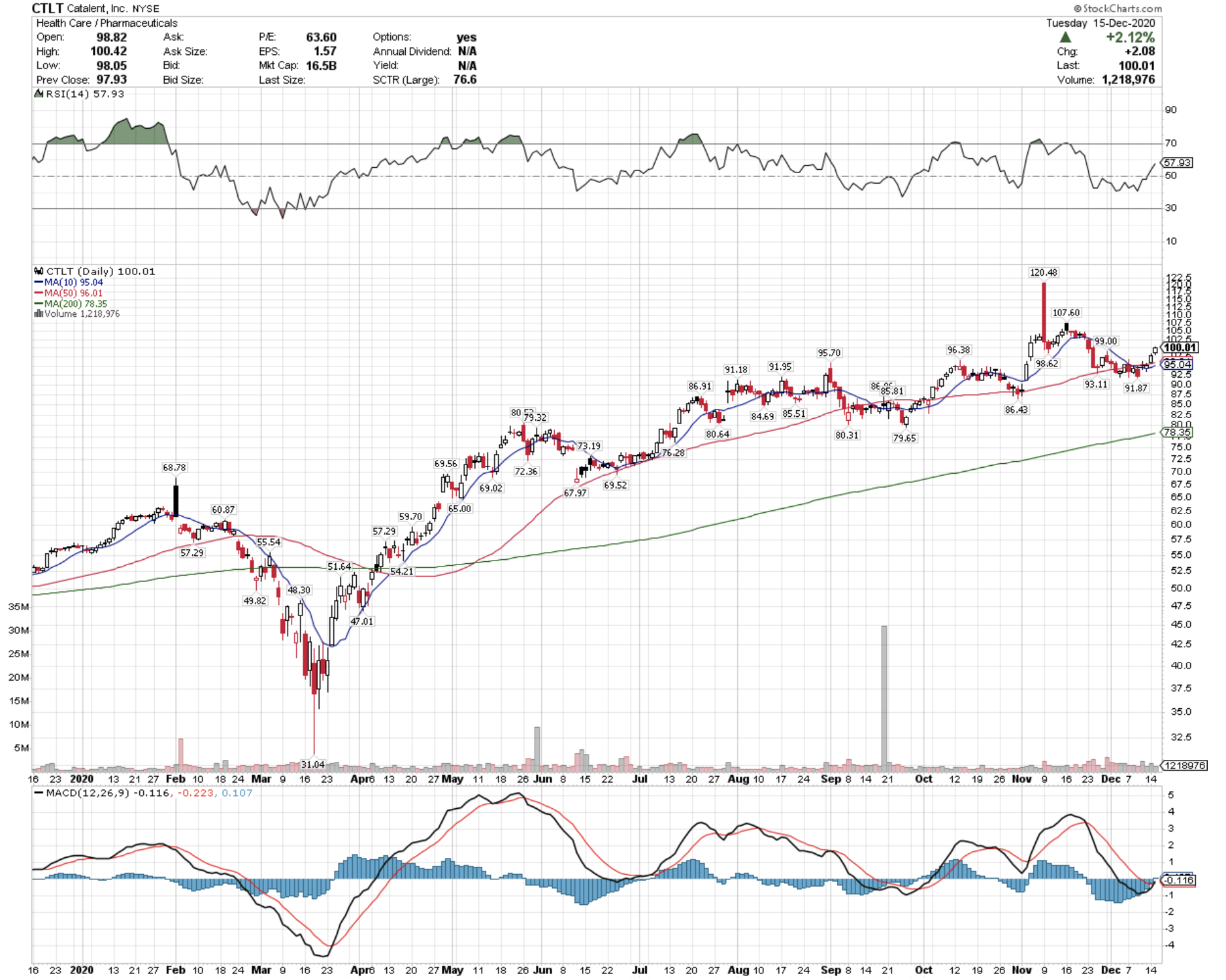1226x980 pixels.
Task: Click the High value 100.42
Action: (108, 51)
